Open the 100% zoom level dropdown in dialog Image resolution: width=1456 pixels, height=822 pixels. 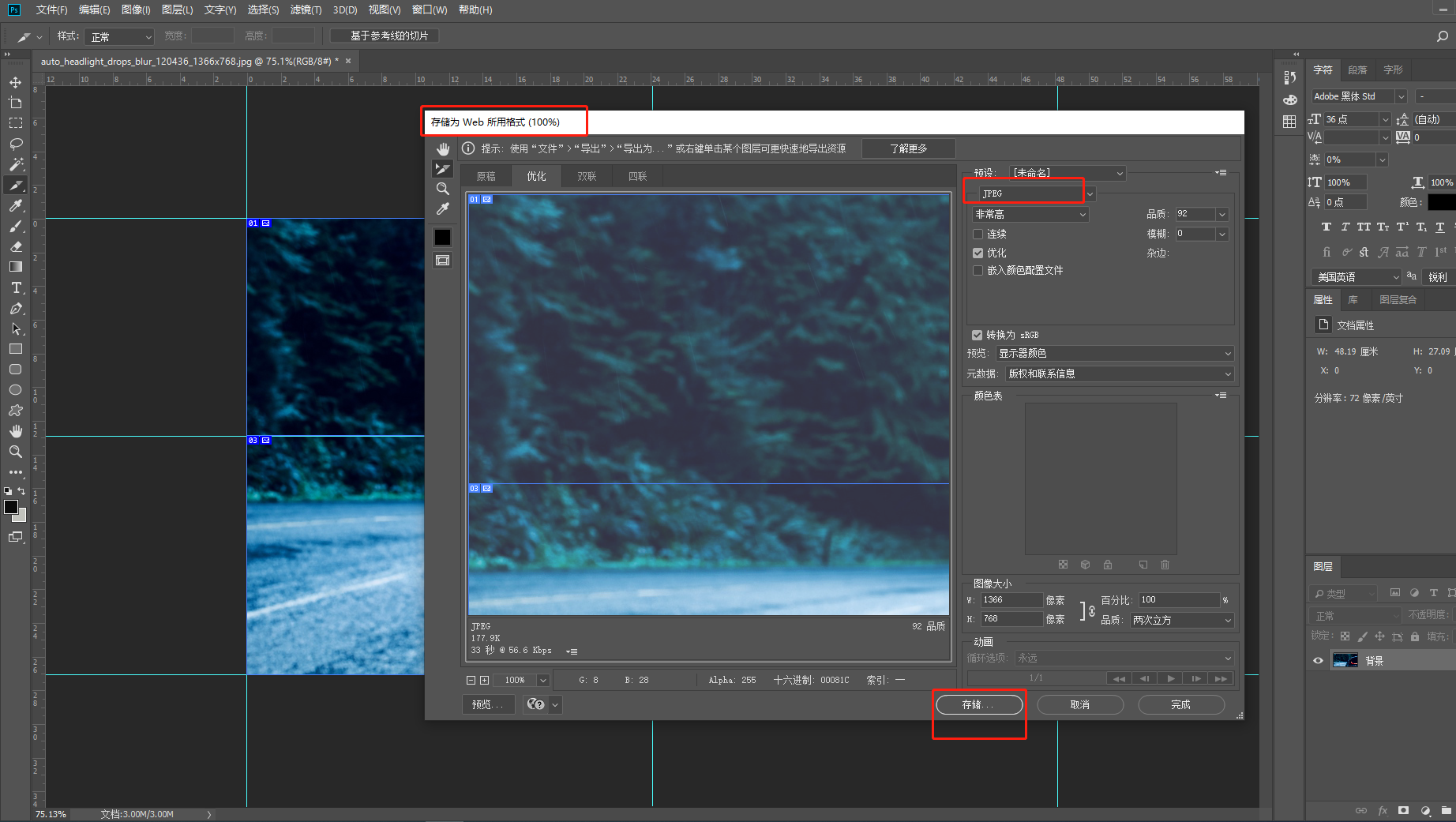[x=542, y=681]
